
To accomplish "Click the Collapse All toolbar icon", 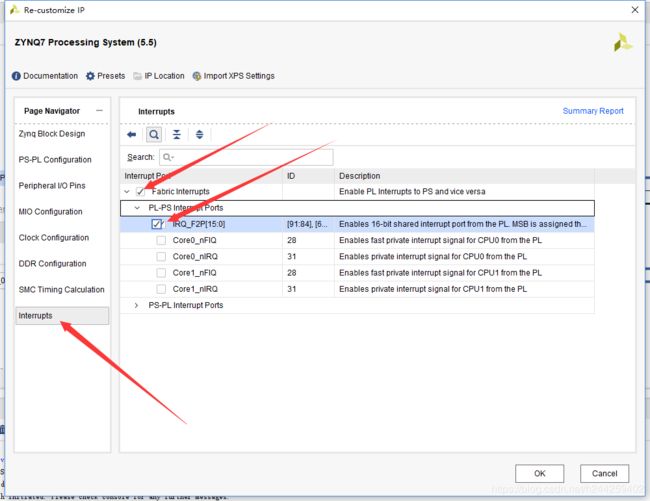I will 177,135.
